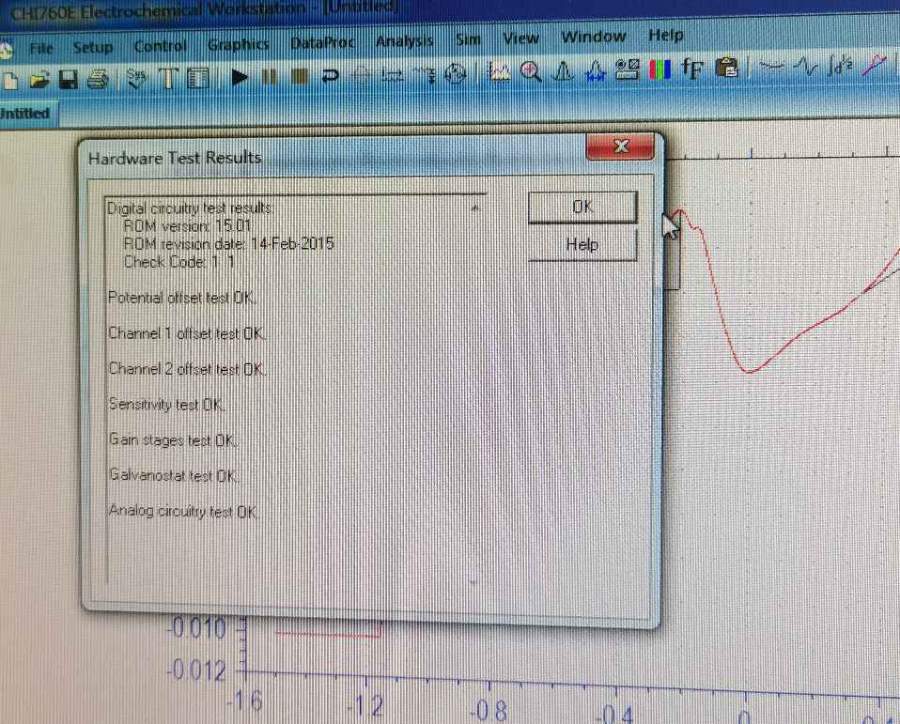Show Present Data Plot icon
The width and height of the screenshot is (900, 724).
pos(499,72)
